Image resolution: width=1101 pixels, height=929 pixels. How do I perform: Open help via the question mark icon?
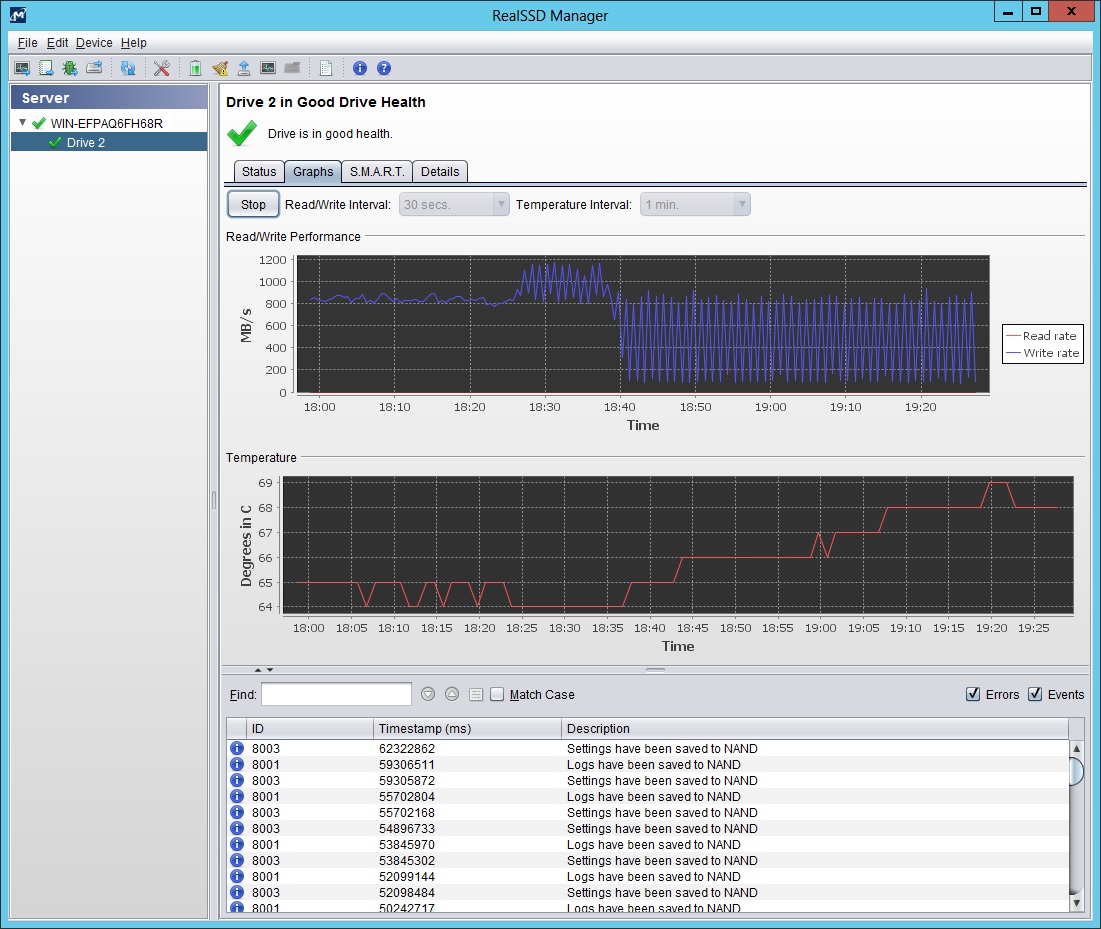(383, 68)
